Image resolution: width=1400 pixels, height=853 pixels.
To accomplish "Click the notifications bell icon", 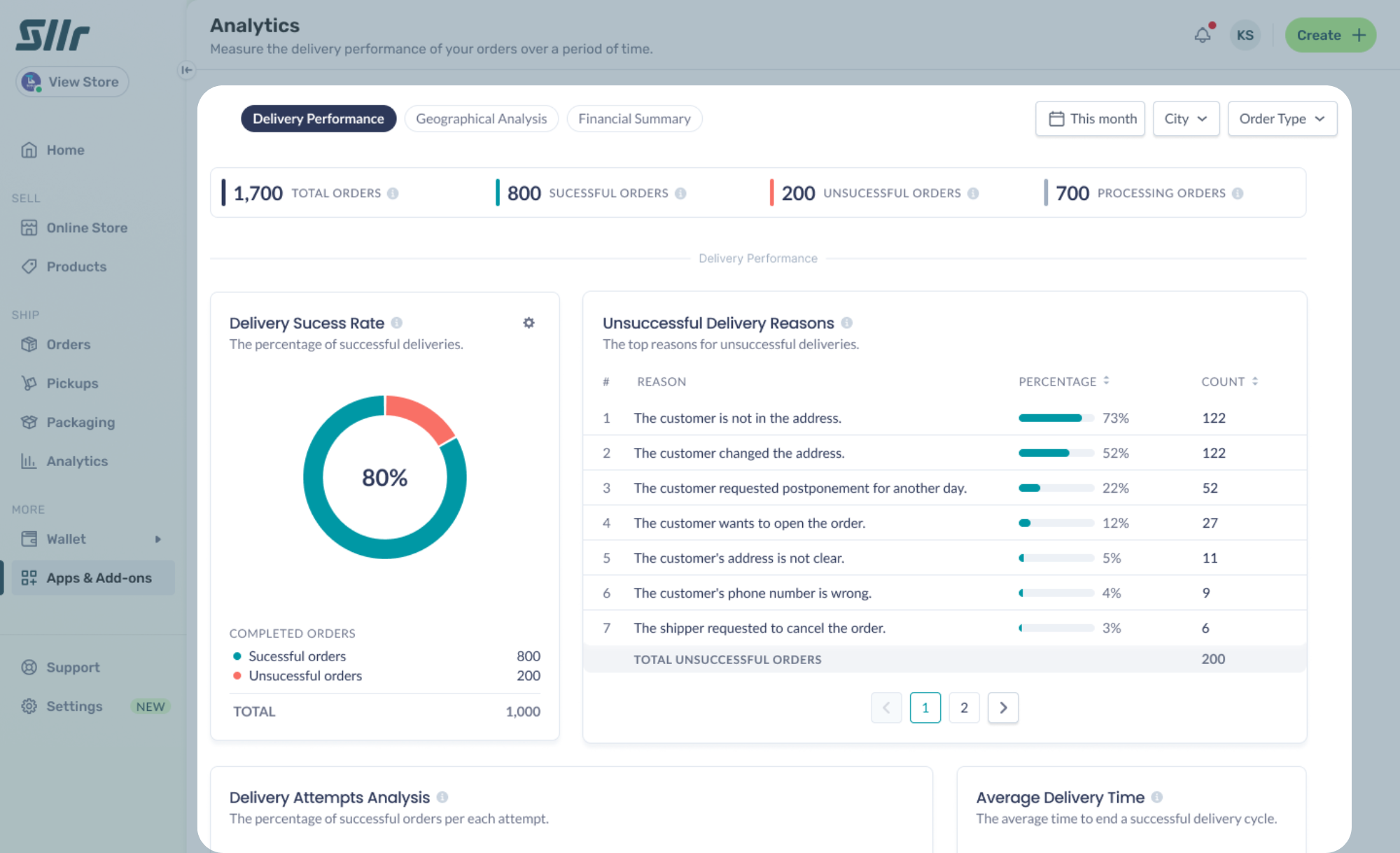I will (1202, 35).
